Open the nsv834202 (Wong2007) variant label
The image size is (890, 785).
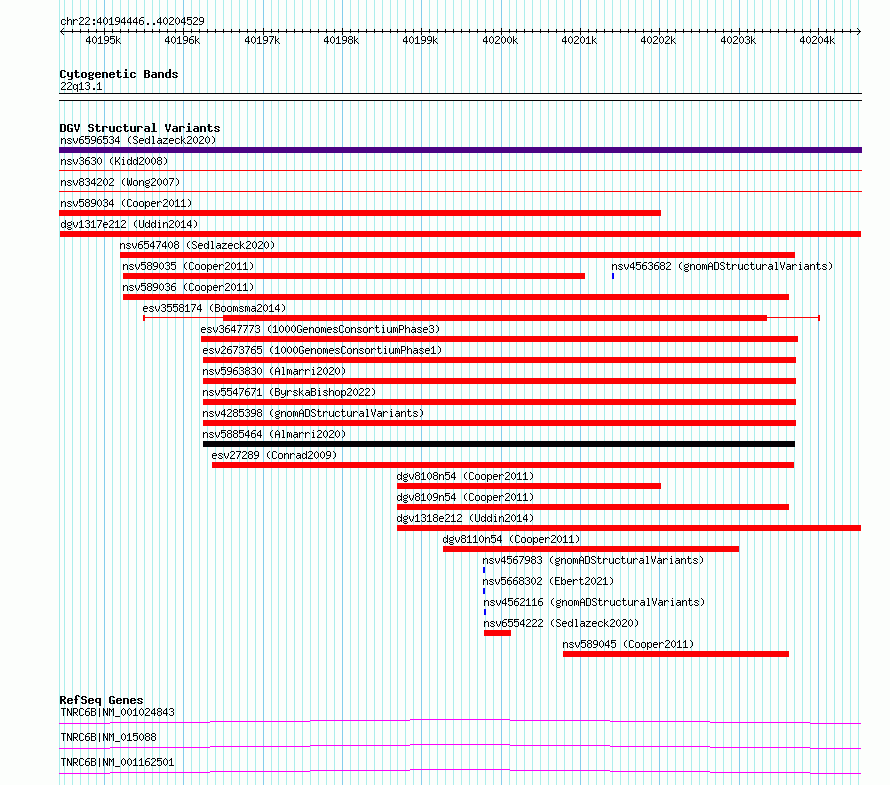(120, 182)
